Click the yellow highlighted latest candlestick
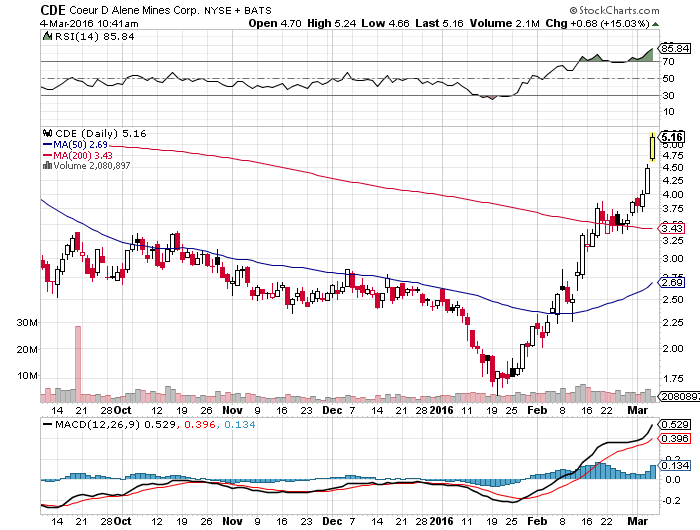 (653, 147)
